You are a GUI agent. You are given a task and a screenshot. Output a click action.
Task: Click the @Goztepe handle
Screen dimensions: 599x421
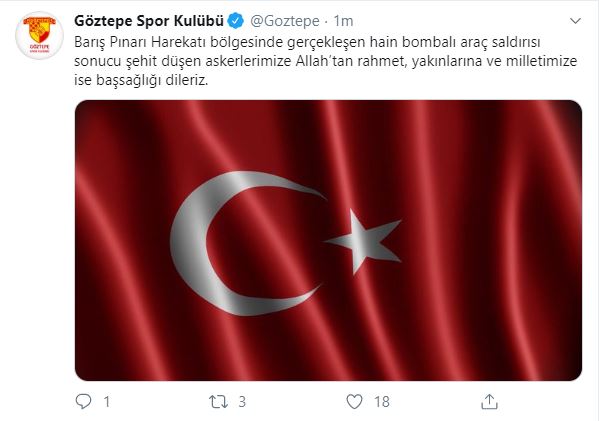[x=285, y=21]
